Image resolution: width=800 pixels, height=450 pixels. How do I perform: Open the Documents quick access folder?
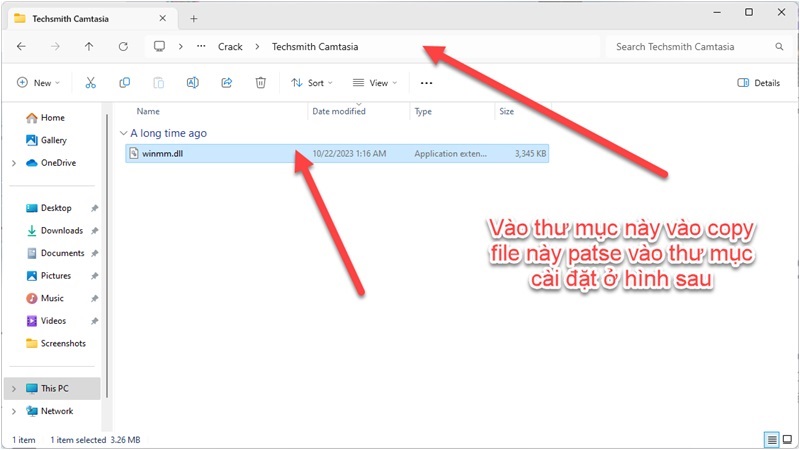coord(55,253)
